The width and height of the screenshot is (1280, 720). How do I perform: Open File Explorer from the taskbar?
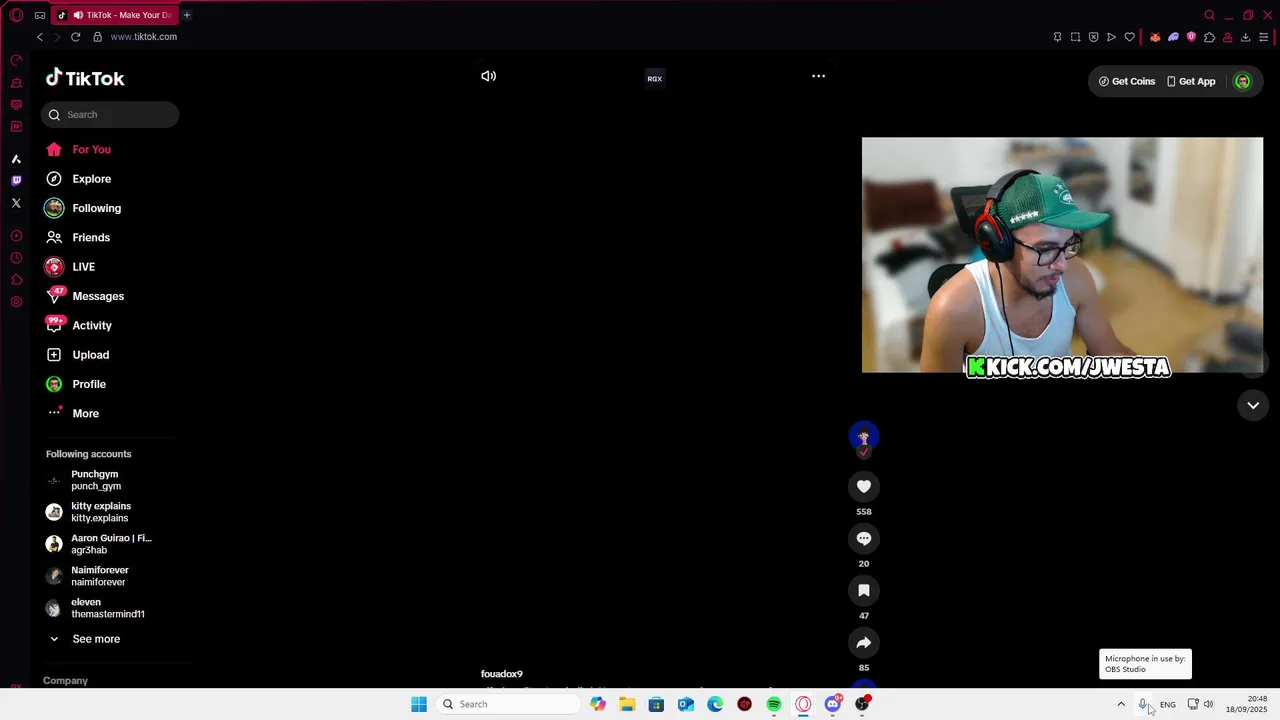click(627, 704)
